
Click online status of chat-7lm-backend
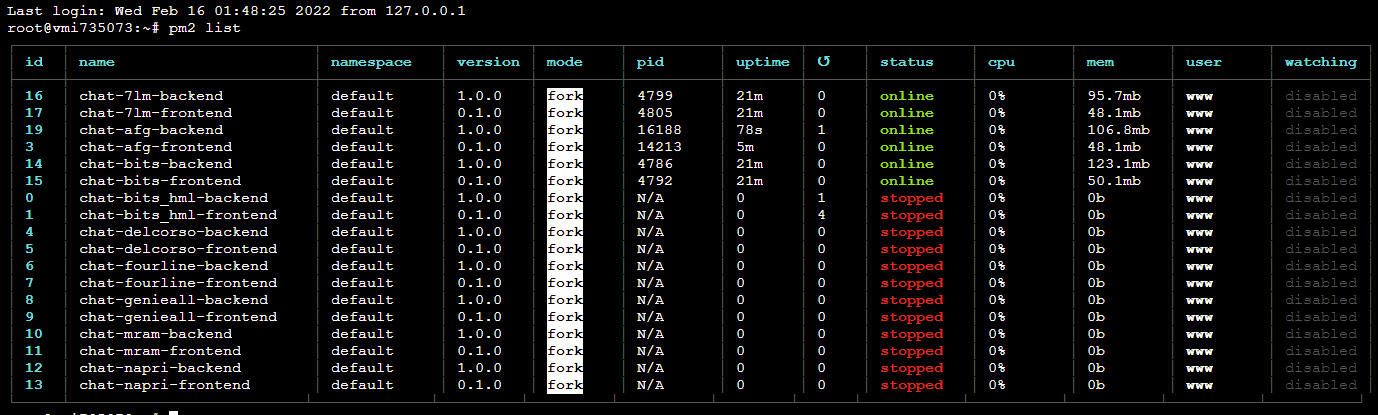point(906,96)
